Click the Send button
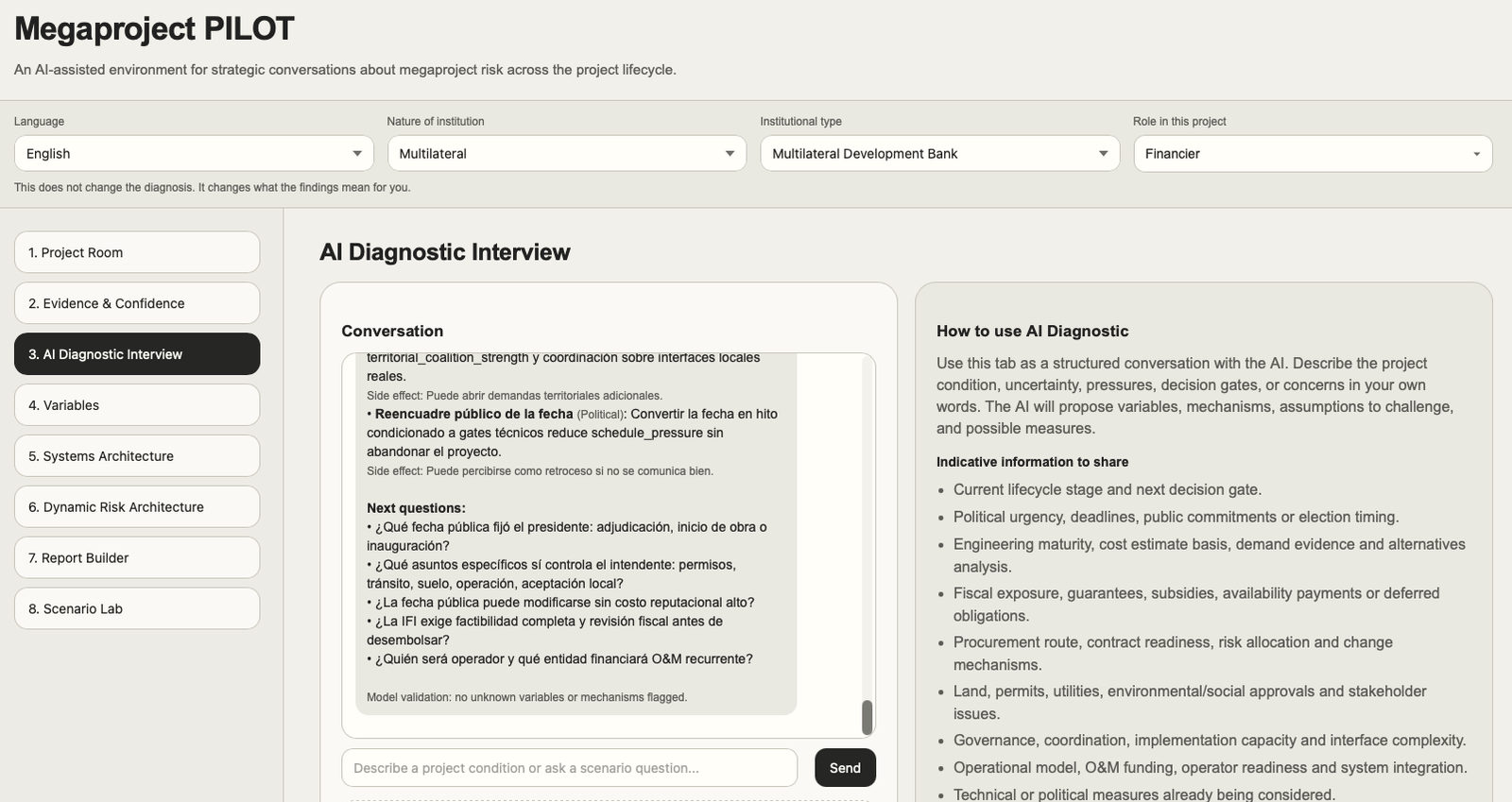This screenshot has height=802, width=1512. pos(845,768)
